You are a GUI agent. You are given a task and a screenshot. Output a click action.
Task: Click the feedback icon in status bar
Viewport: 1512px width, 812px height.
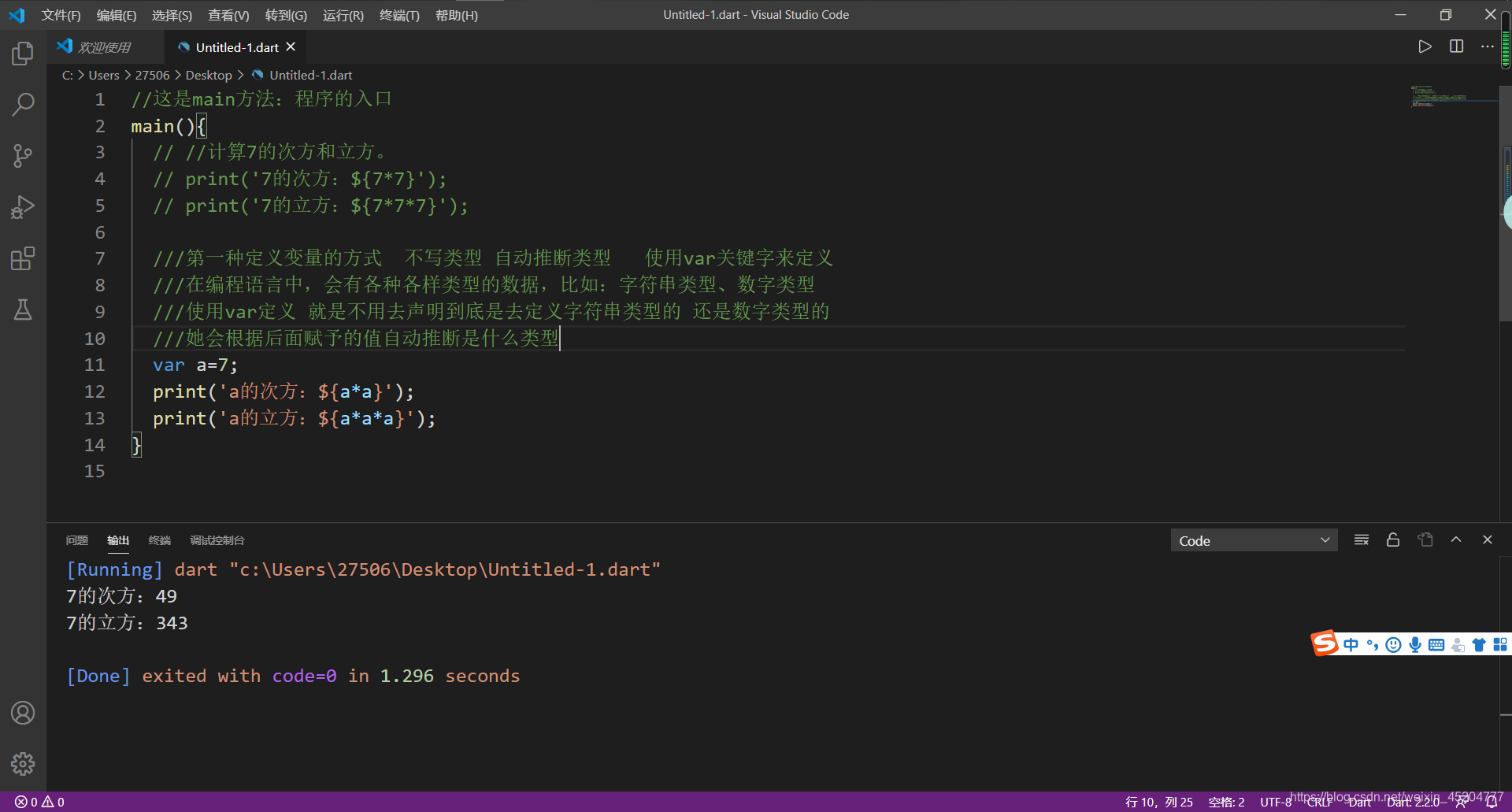[x=1462, y=802]
